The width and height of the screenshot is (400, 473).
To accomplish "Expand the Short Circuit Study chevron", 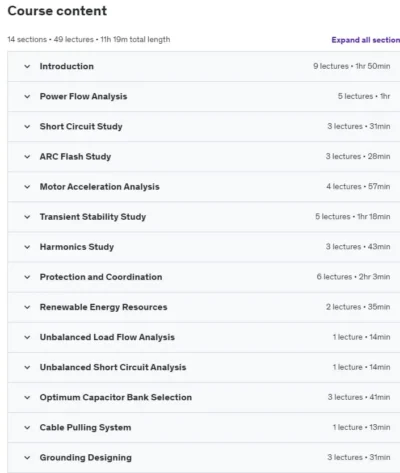I will point(27,127).
